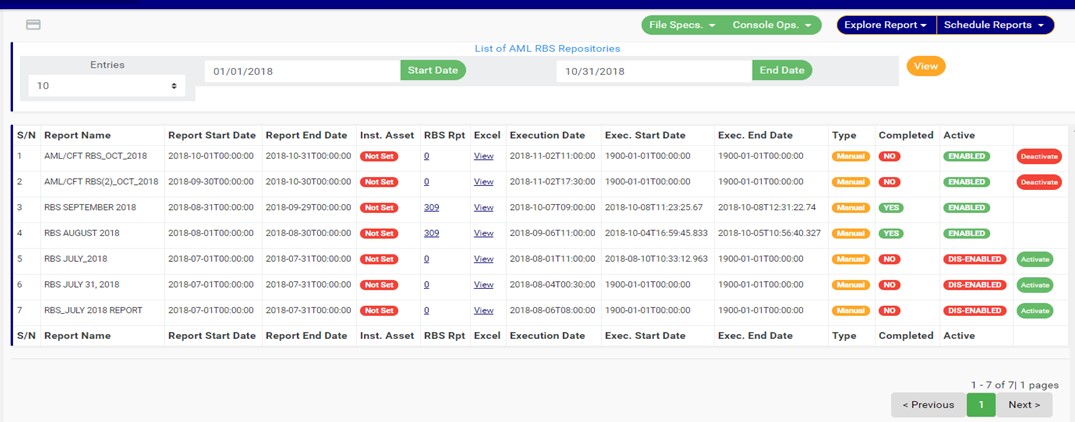Open RBS Rpt 309 link for RBS SEPTEMBER 2018
This screenshot has width=1075, height=422.
(x=431, y=208)
